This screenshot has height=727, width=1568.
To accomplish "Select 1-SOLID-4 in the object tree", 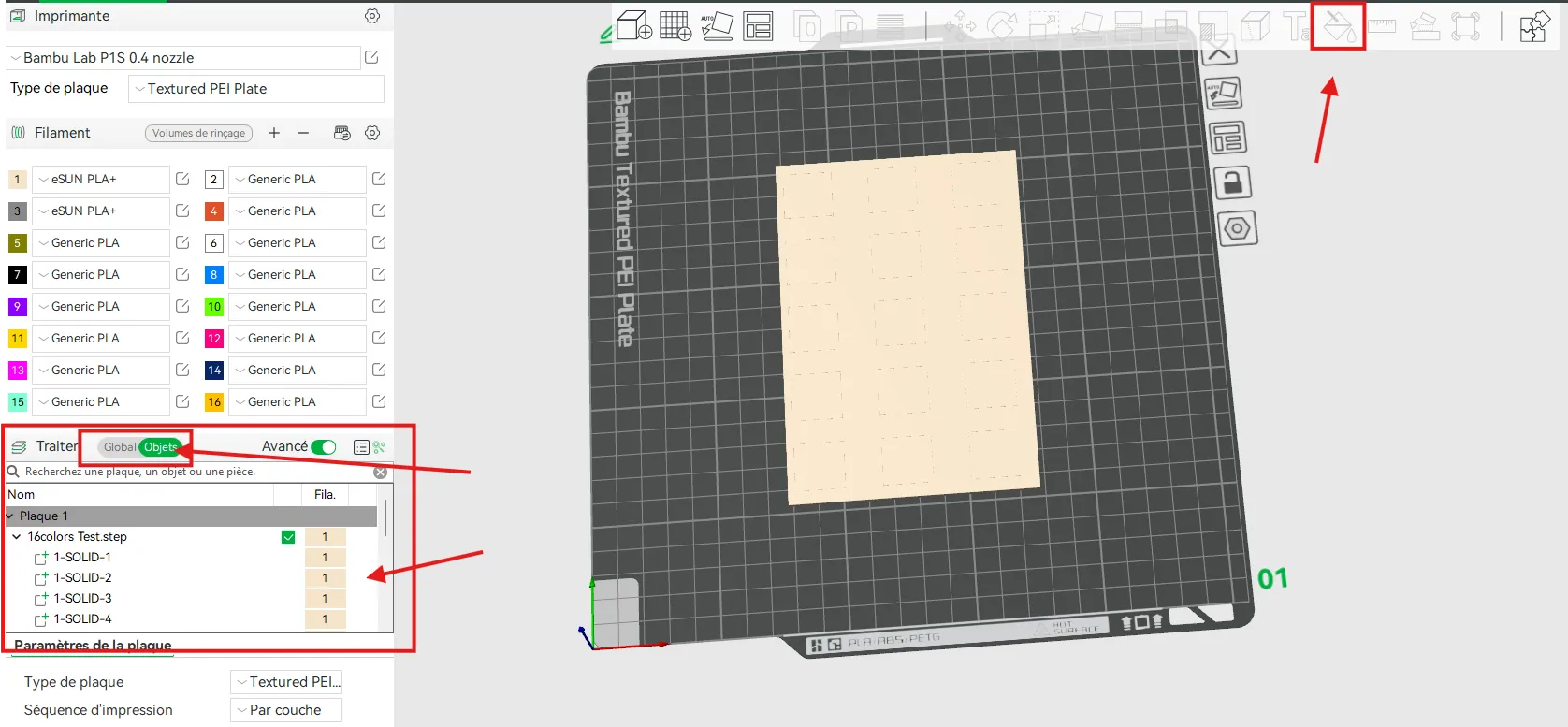I will pos(82,619).
